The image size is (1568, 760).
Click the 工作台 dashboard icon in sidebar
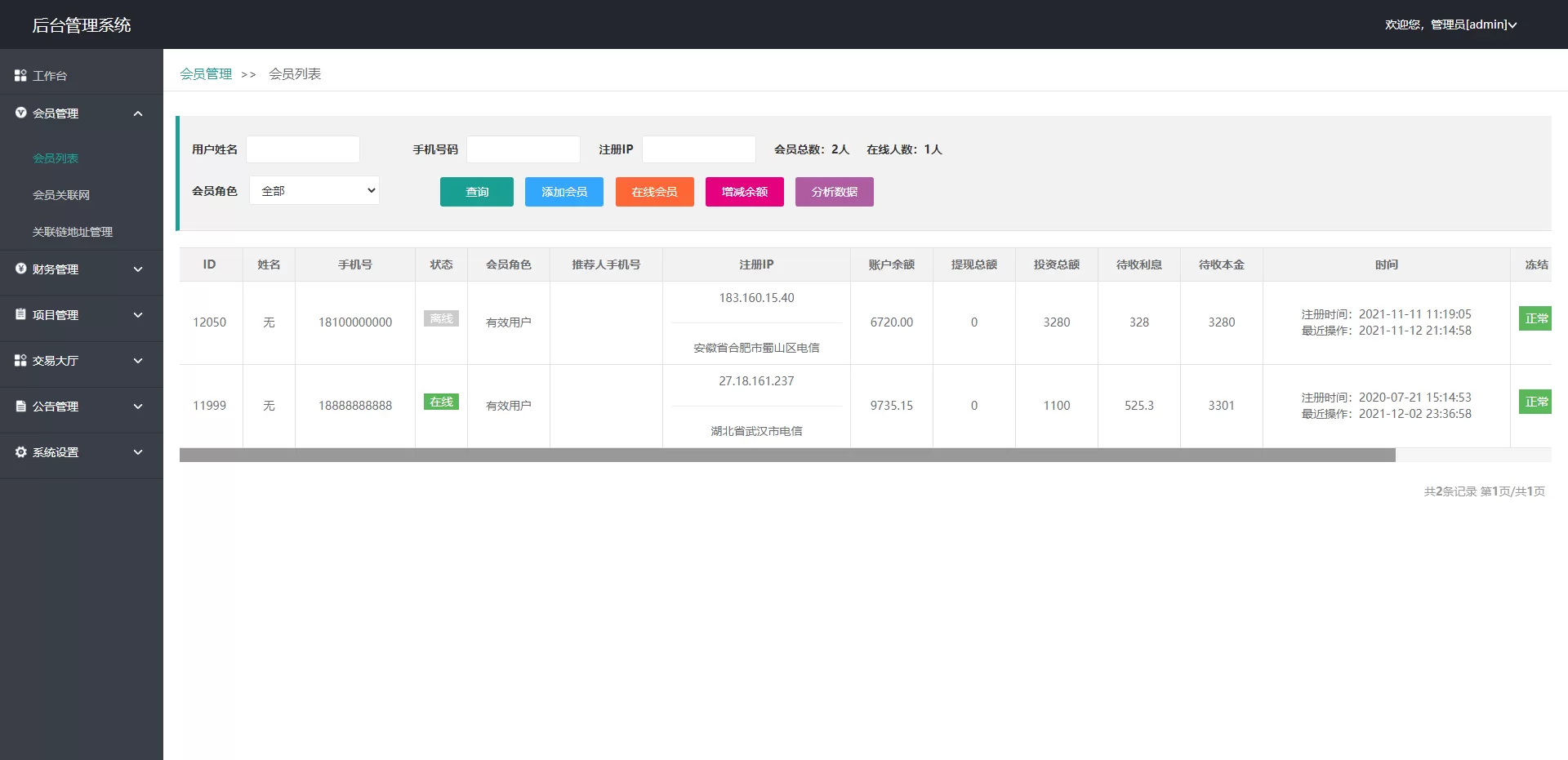(x=20, y=75)
